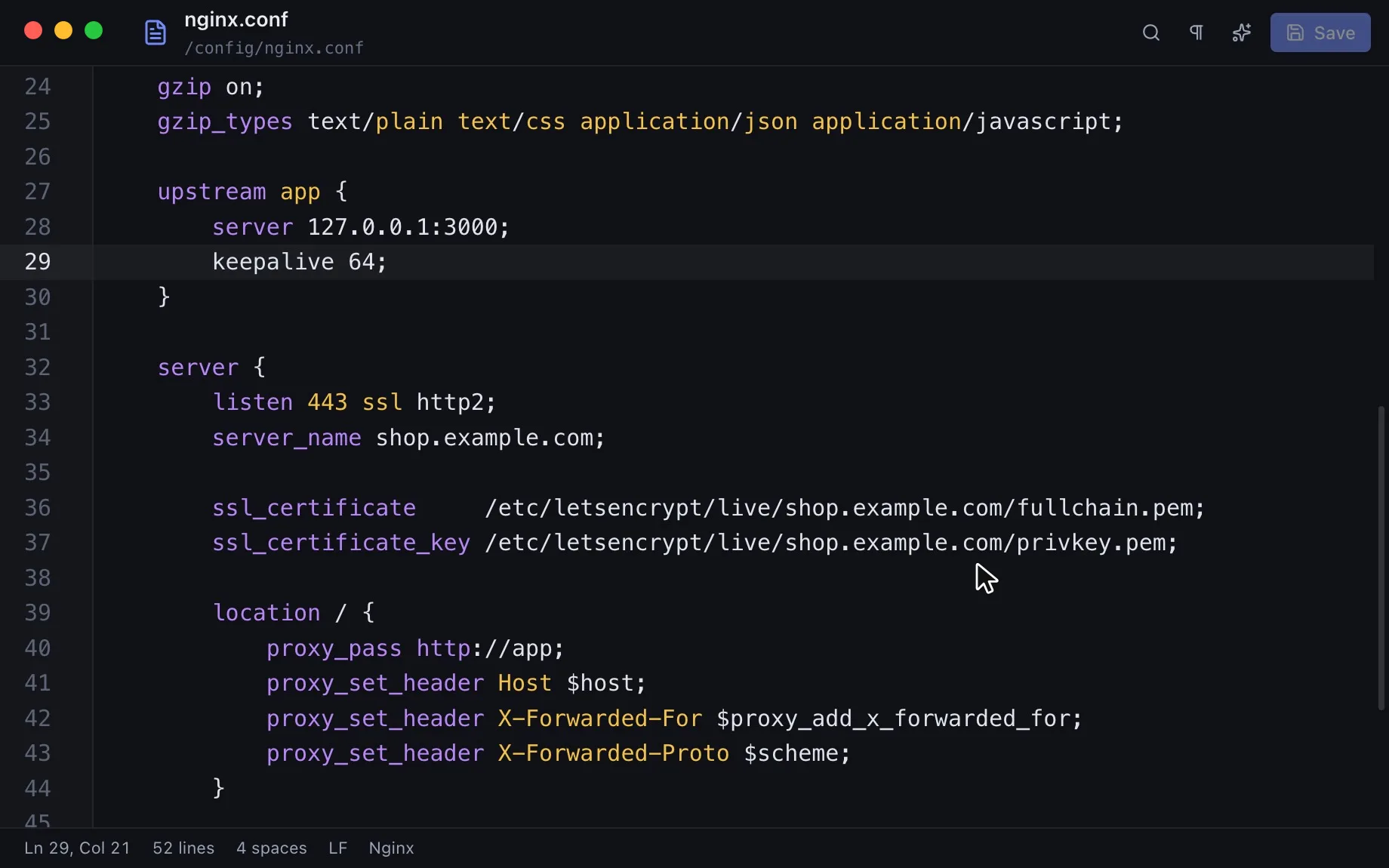The image size is (1389, 868).
Task: Click 'listen' directive on line 33
Action: pos(253,402)
